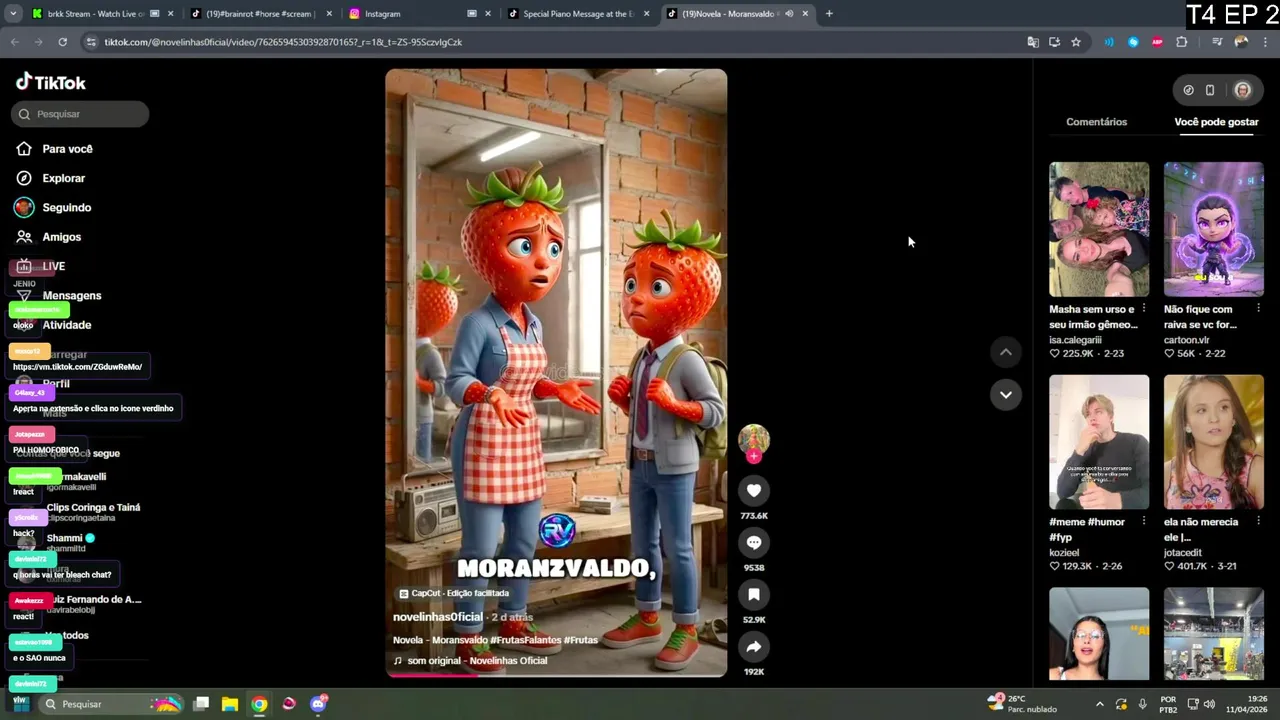Switch to Você pode gostar tab
Viewport: 1280px width, 720px height.
(1216, 122)
